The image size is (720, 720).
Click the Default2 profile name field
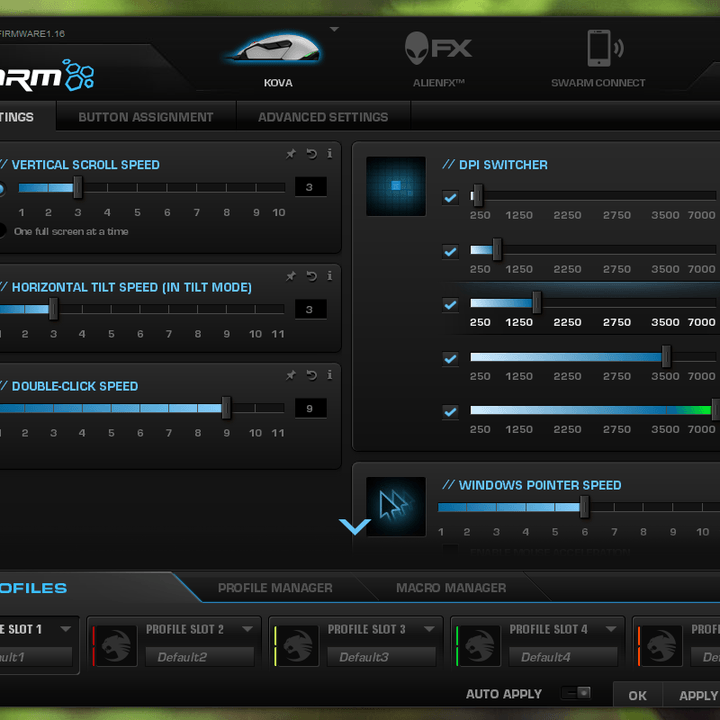point(200,657)
